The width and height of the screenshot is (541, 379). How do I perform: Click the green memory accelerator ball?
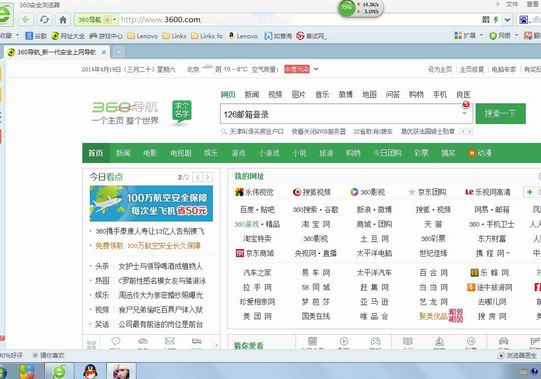coord(346,8)
